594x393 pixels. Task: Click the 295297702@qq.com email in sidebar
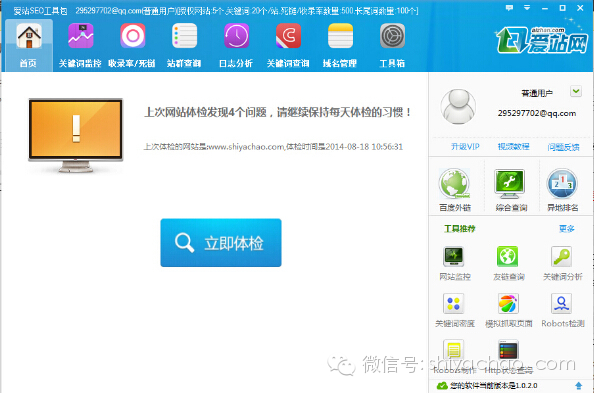[537, 113]
